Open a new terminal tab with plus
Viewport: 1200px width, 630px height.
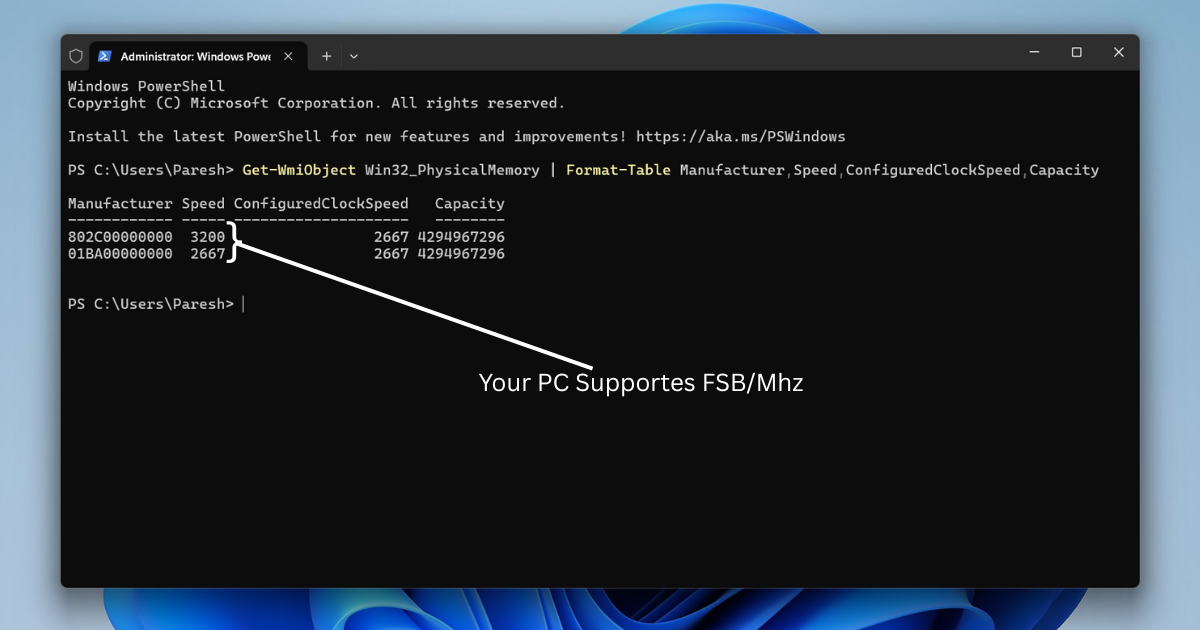326,56
